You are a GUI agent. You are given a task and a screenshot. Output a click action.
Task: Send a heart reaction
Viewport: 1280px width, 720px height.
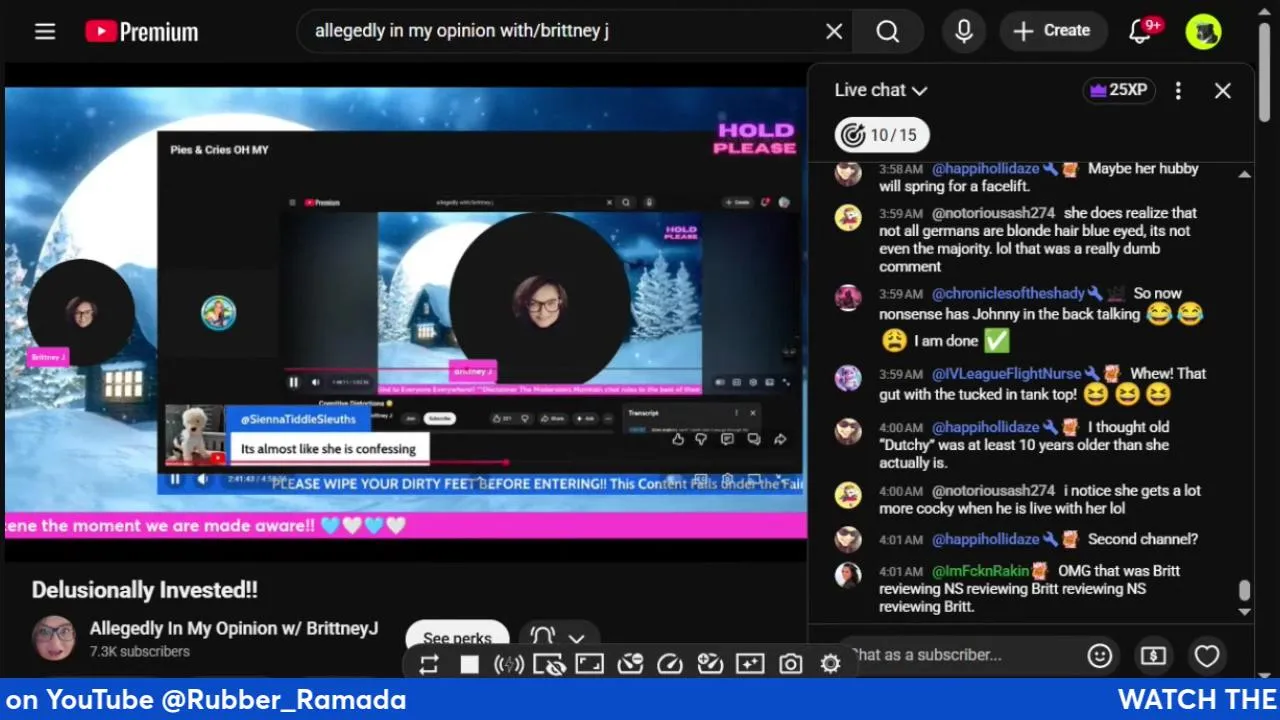[x=1207, y=656]
